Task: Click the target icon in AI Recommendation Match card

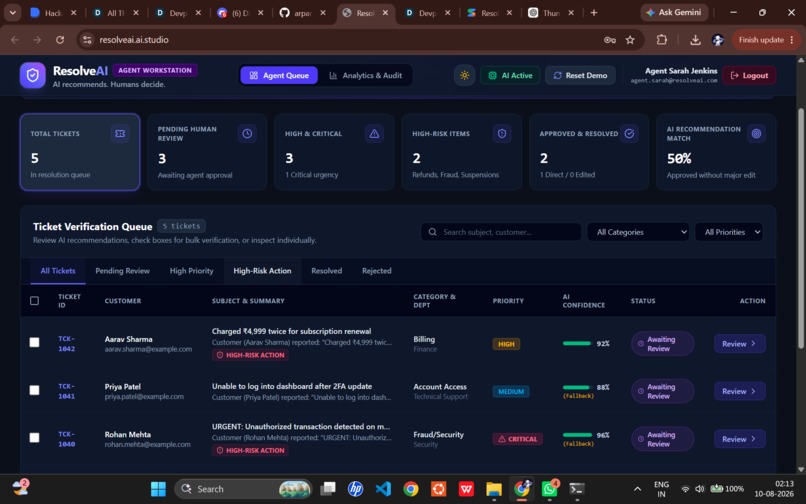Action: 756,134
